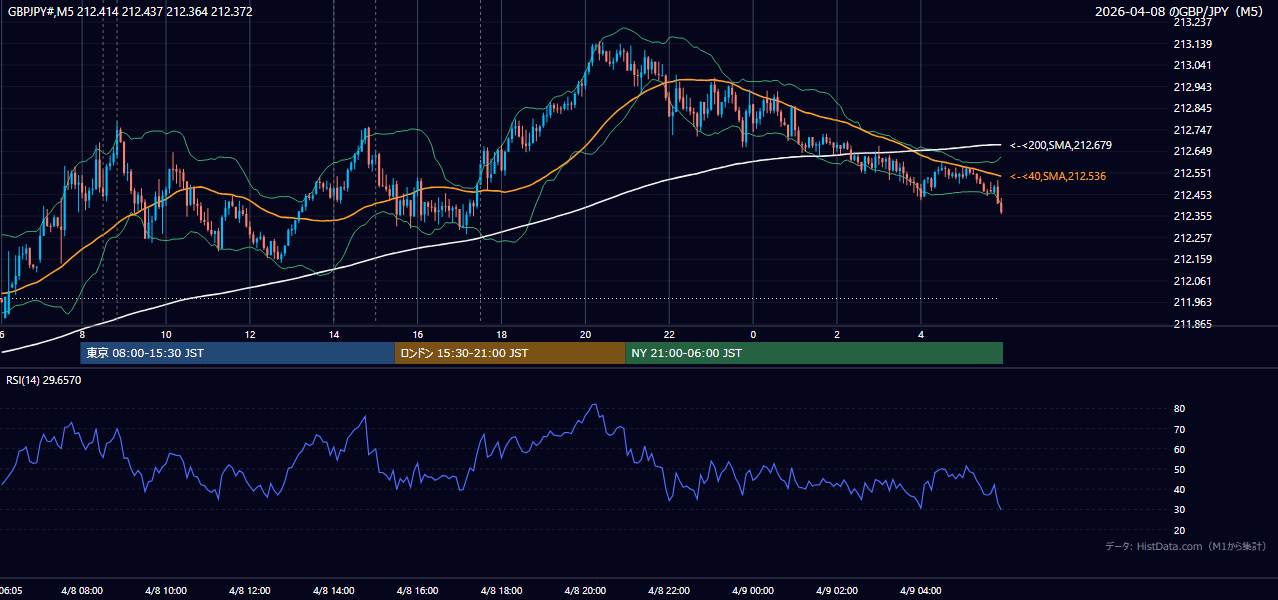Click the 40,SMA,212.536 indicator label
Image resolution: width=1278 pixels, height=600 pixels.
tap(1057, 176)
